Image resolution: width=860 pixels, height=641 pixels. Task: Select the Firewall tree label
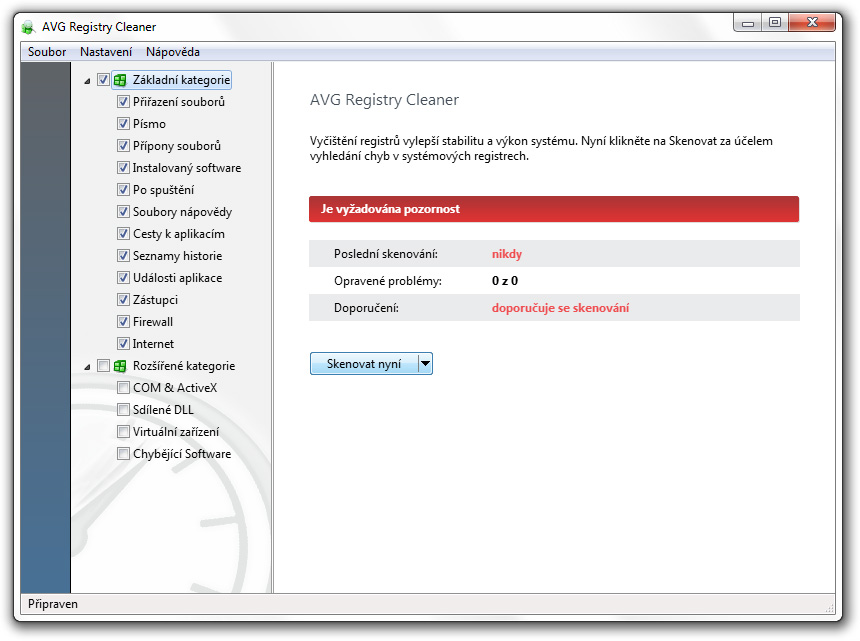click(x=152, y=322)
